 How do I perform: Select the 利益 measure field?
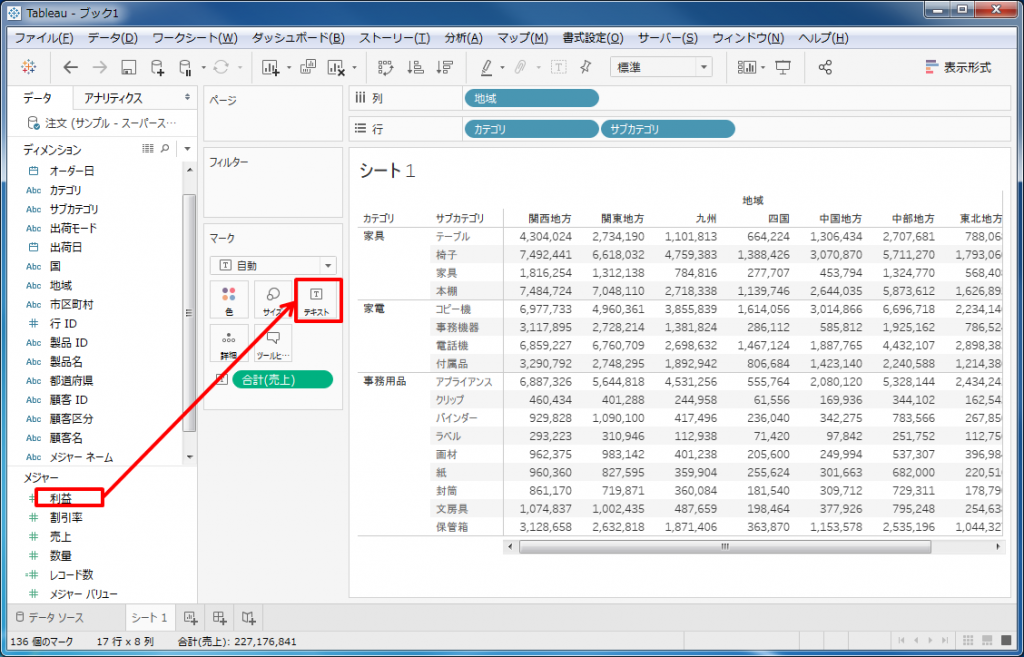(60, 497)
